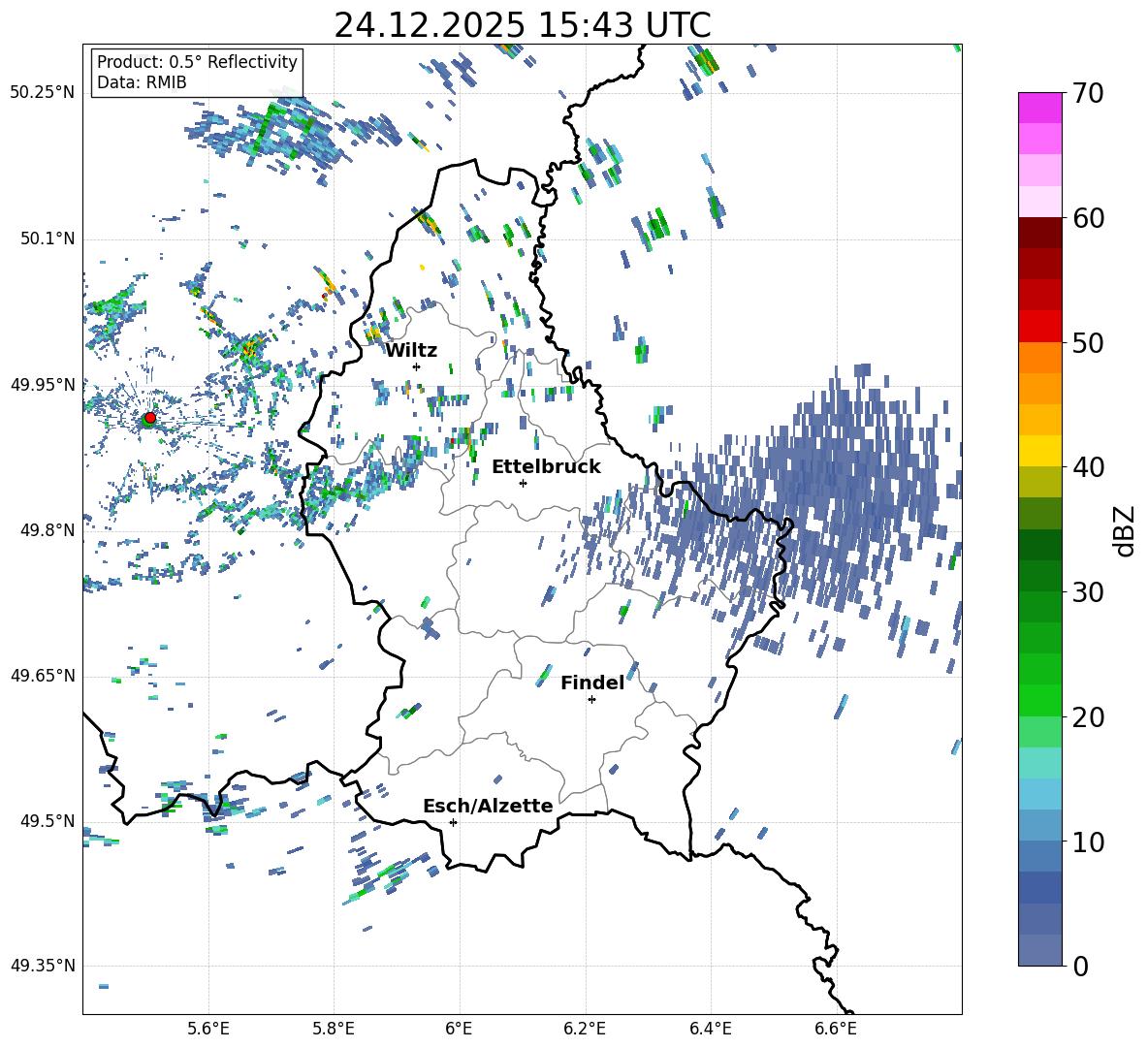Image resolution: width=1148 pixels, height=1048 pixels.
Task: Click the longitude label 6.6°E
Action: (836, 1029)
